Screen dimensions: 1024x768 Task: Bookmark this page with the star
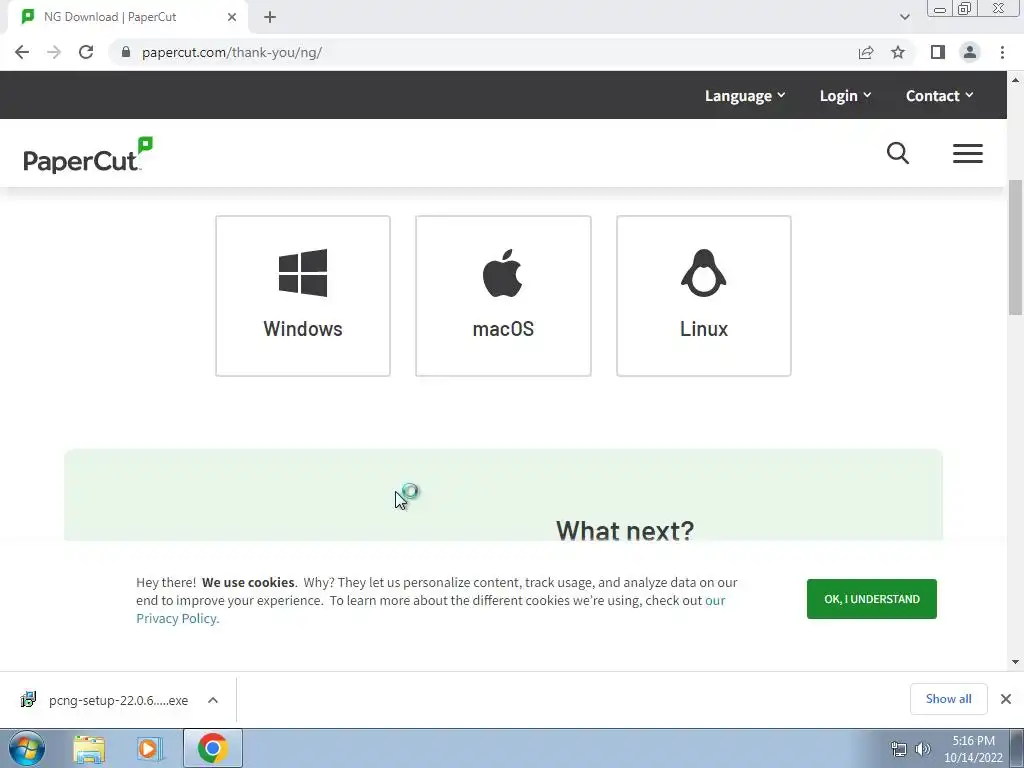tap(898, 52)
